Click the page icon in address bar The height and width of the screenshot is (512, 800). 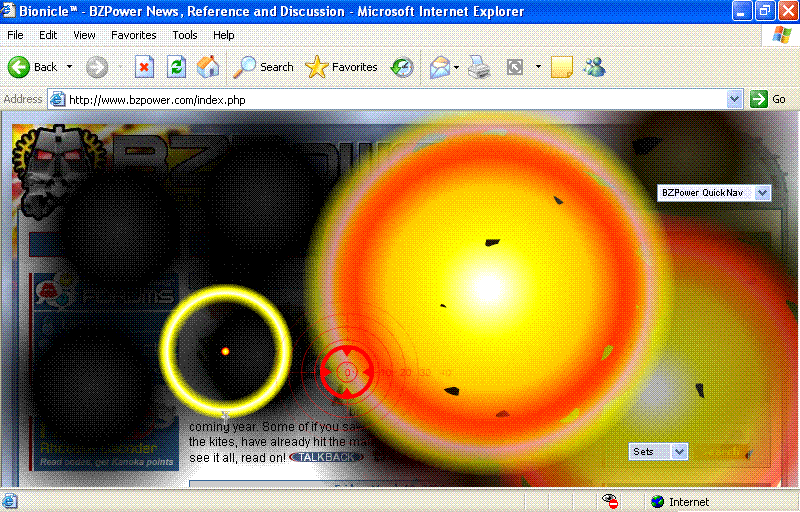click(58, 99)
